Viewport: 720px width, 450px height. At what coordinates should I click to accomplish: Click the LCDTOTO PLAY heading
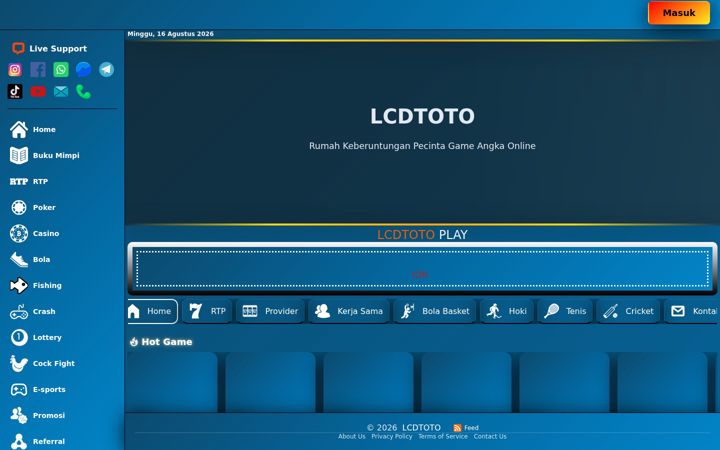(422, 235)
